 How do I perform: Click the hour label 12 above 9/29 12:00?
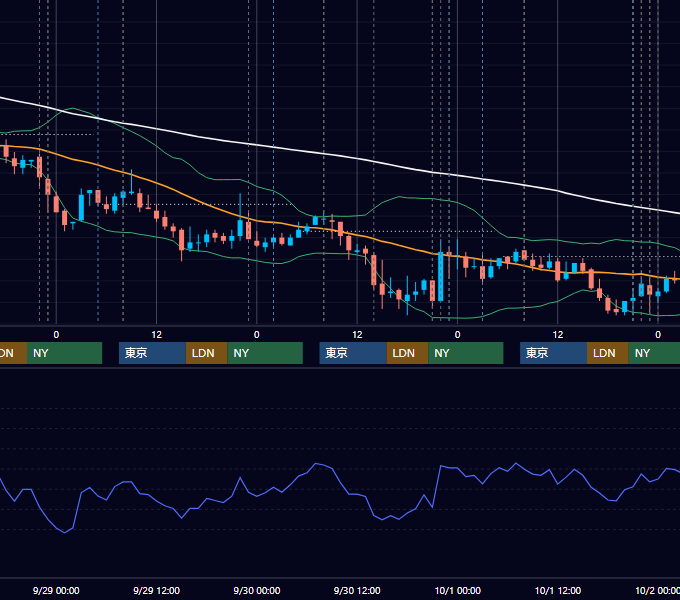pos(157,335)
